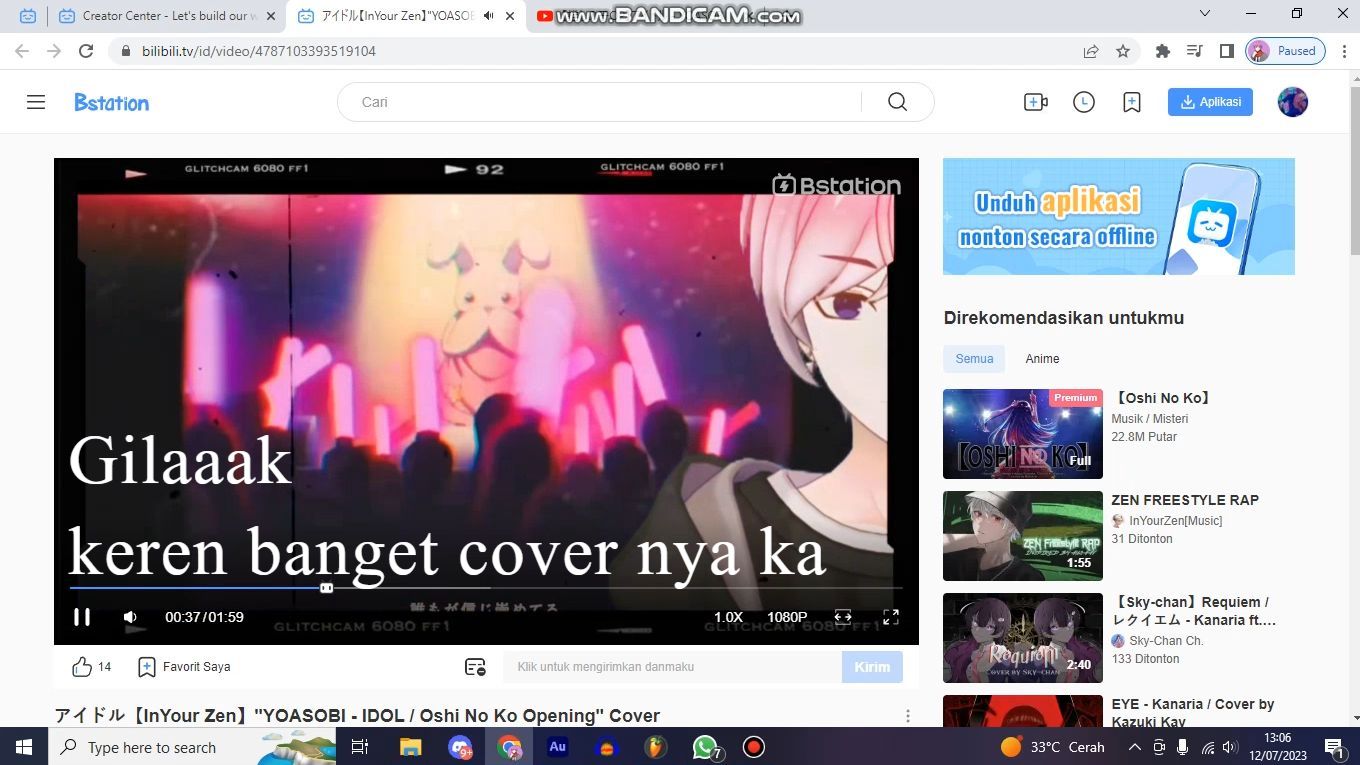The height and width of the screenshot is (765, 1360).
Task: Add video to Favorit Saya
Action: tap(184, 667)
